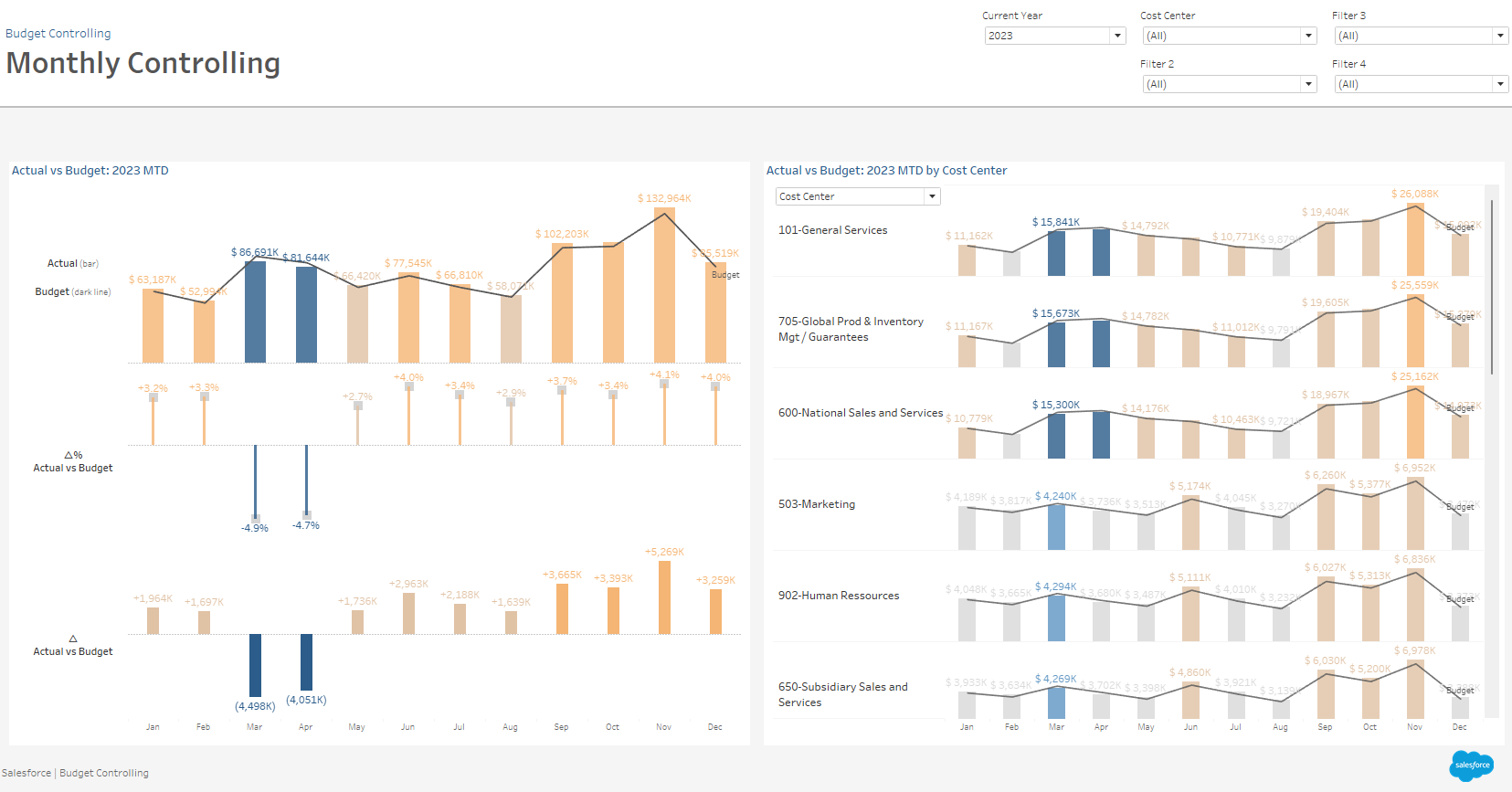Viewport: 1512px width, 792px height.
Task: Open Cost Center selector in right chart
Action: (857, 196)
